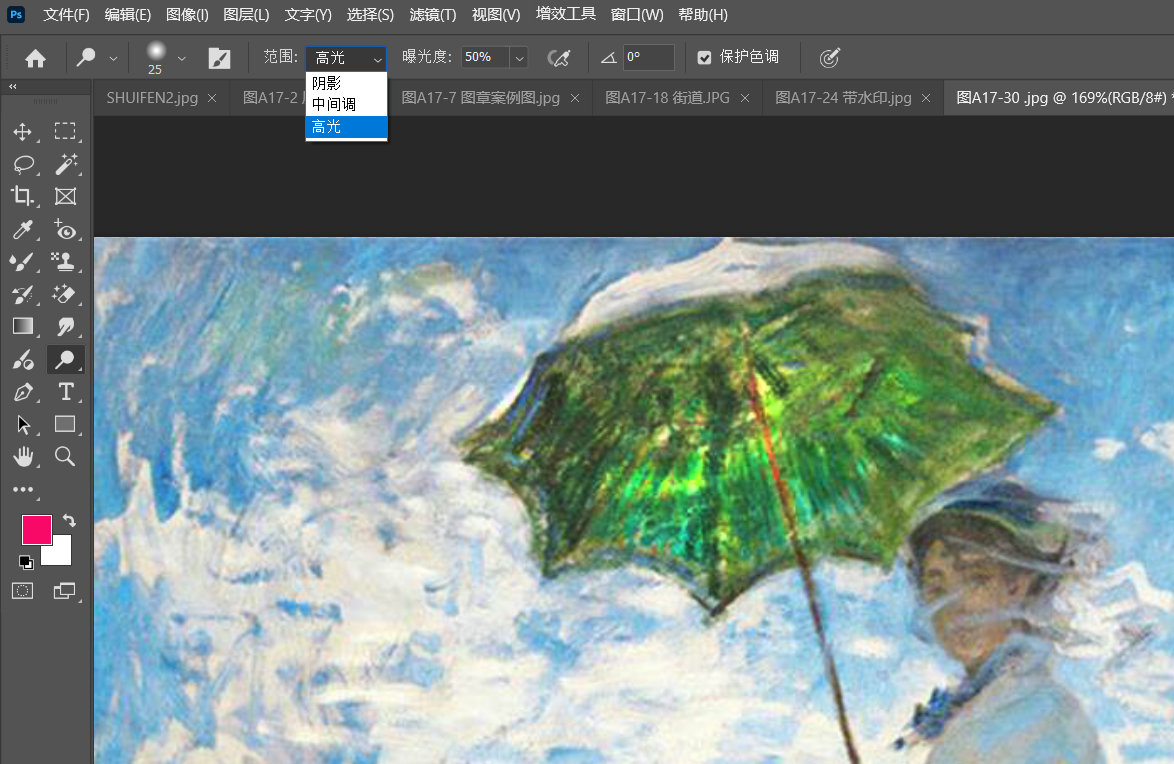Open the 图像(I) menu
The image size is (1174, 764).
point(187,15)
